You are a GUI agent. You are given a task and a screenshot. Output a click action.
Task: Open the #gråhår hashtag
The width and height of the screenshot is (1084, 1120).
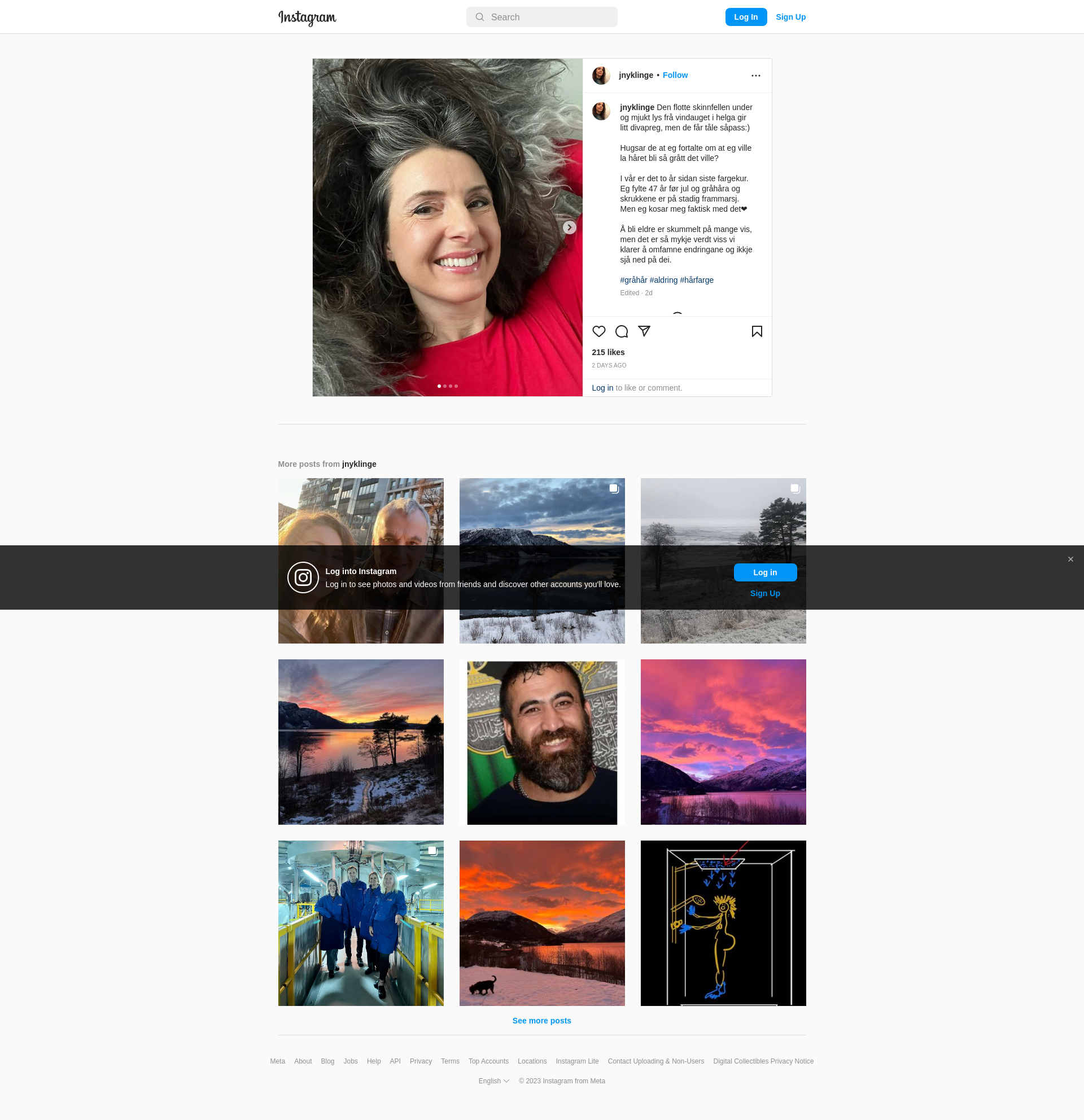coord(633,280)
